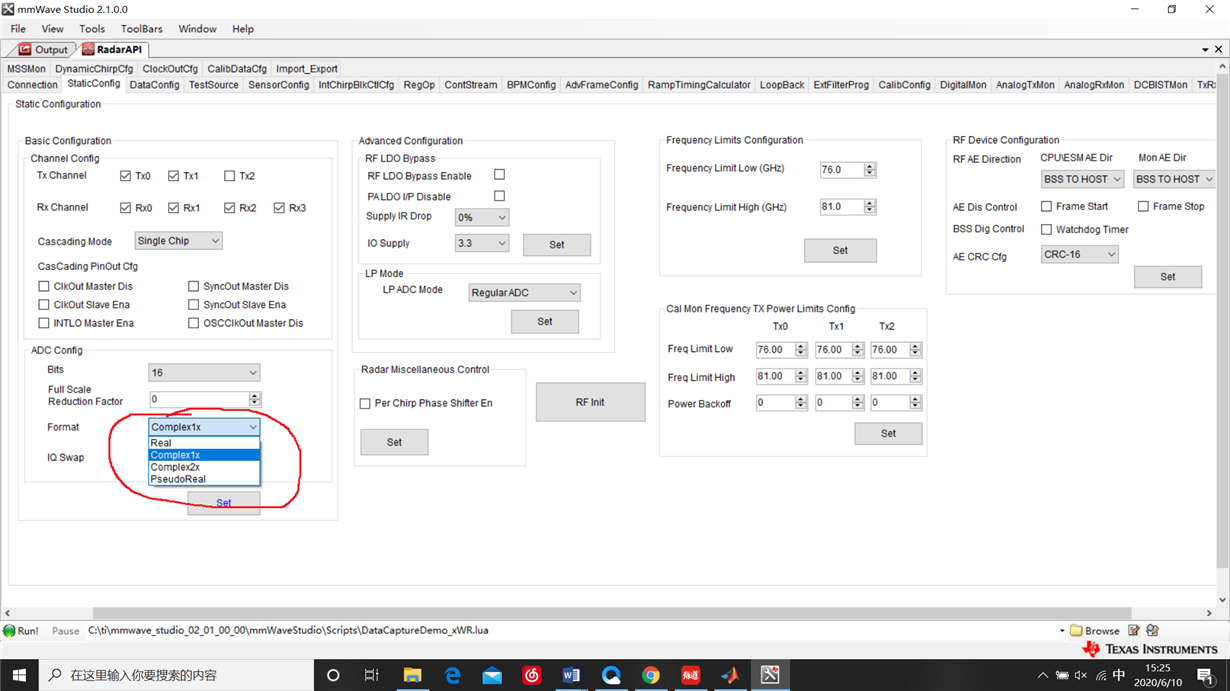Open the IO Supply 3.3 dropdown
Viewport: 1230px width, 691px height.
click(x=482, y=243)
